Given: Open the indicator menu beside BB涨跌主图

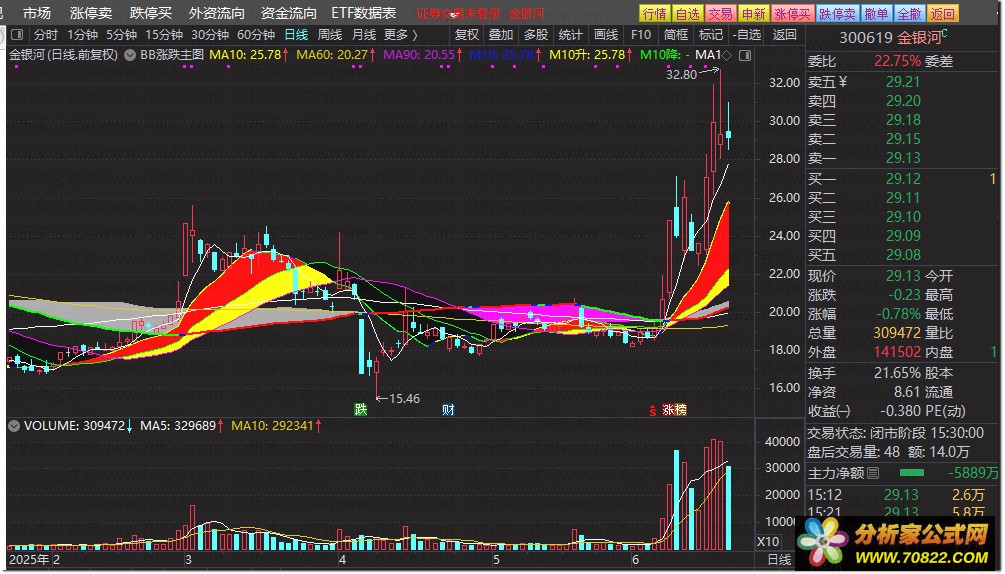Looking at the screenshot, I should 129,56.
